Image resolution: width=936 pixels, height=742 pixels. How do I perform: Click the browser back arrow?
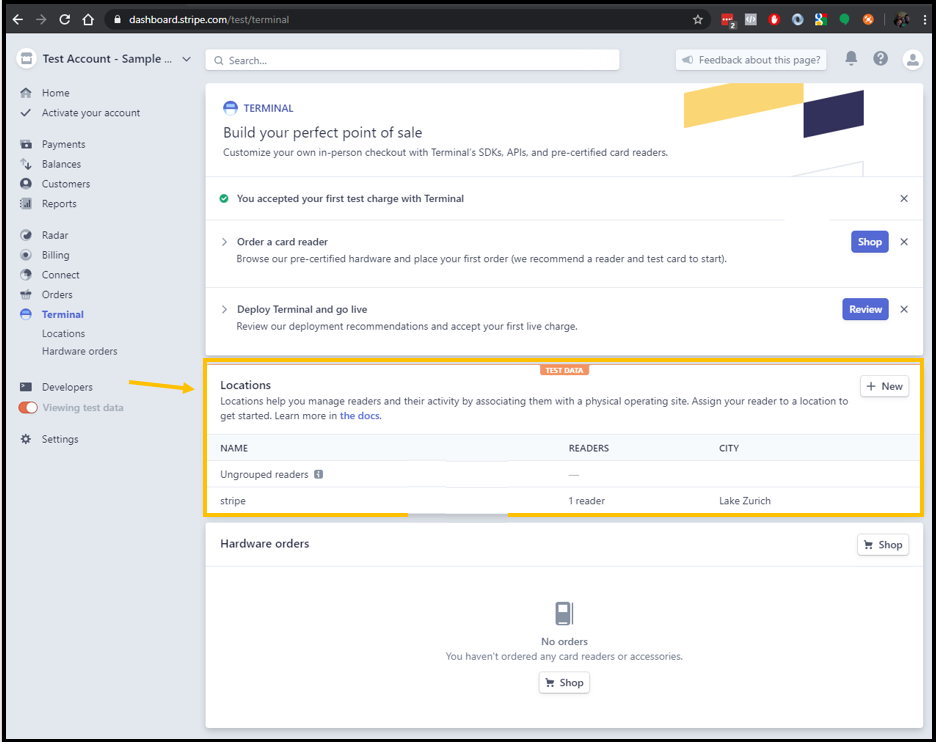point(18,20)
